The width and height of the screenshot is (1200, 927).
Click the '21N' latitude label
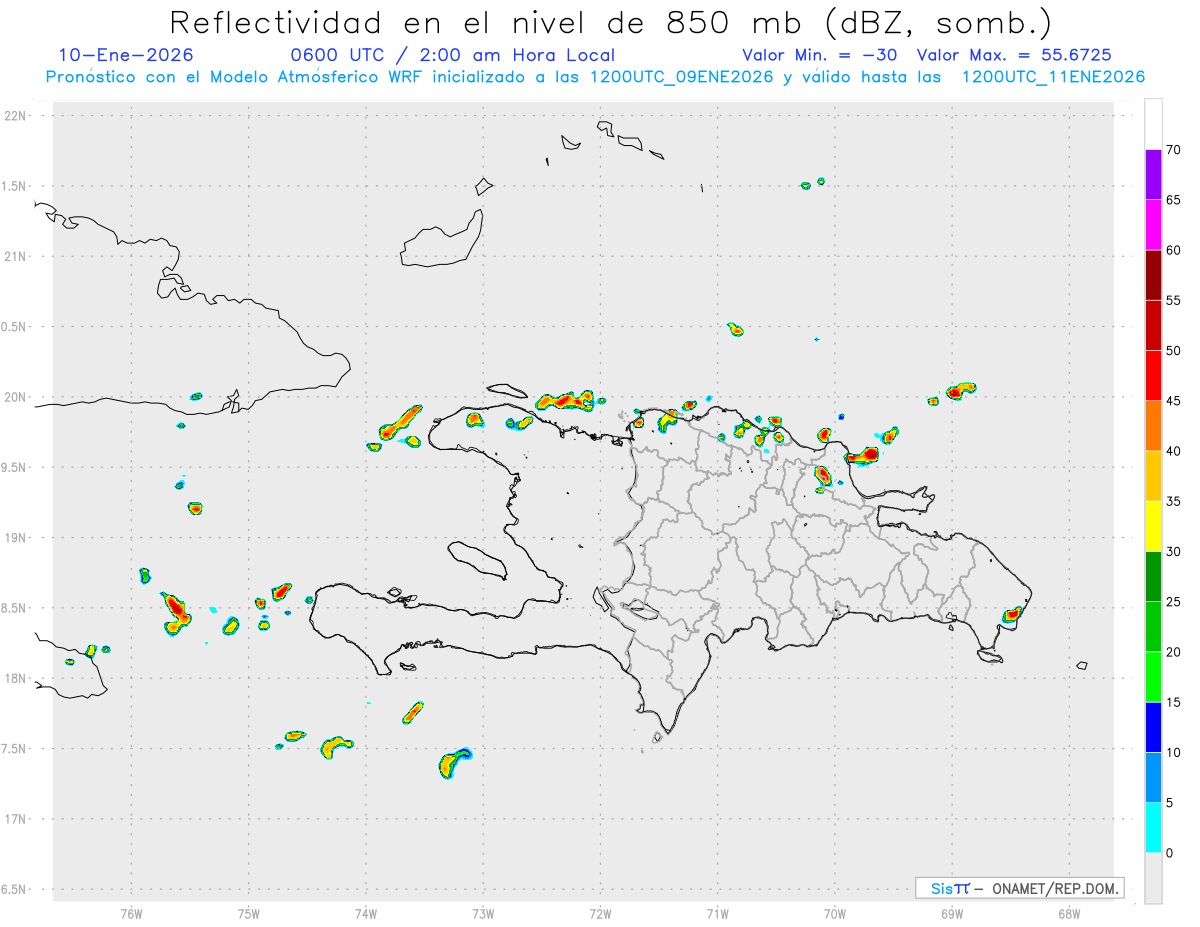17,256
